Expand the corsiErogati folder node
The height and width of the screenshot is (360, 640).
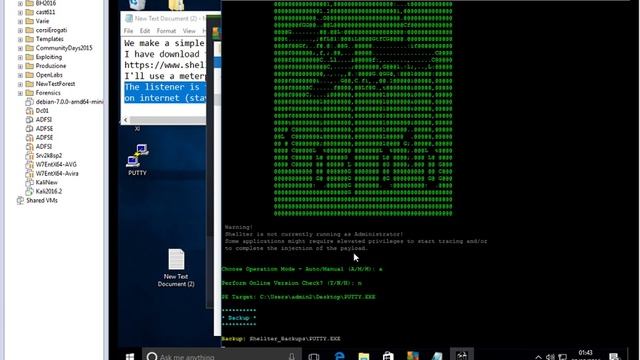20,30
